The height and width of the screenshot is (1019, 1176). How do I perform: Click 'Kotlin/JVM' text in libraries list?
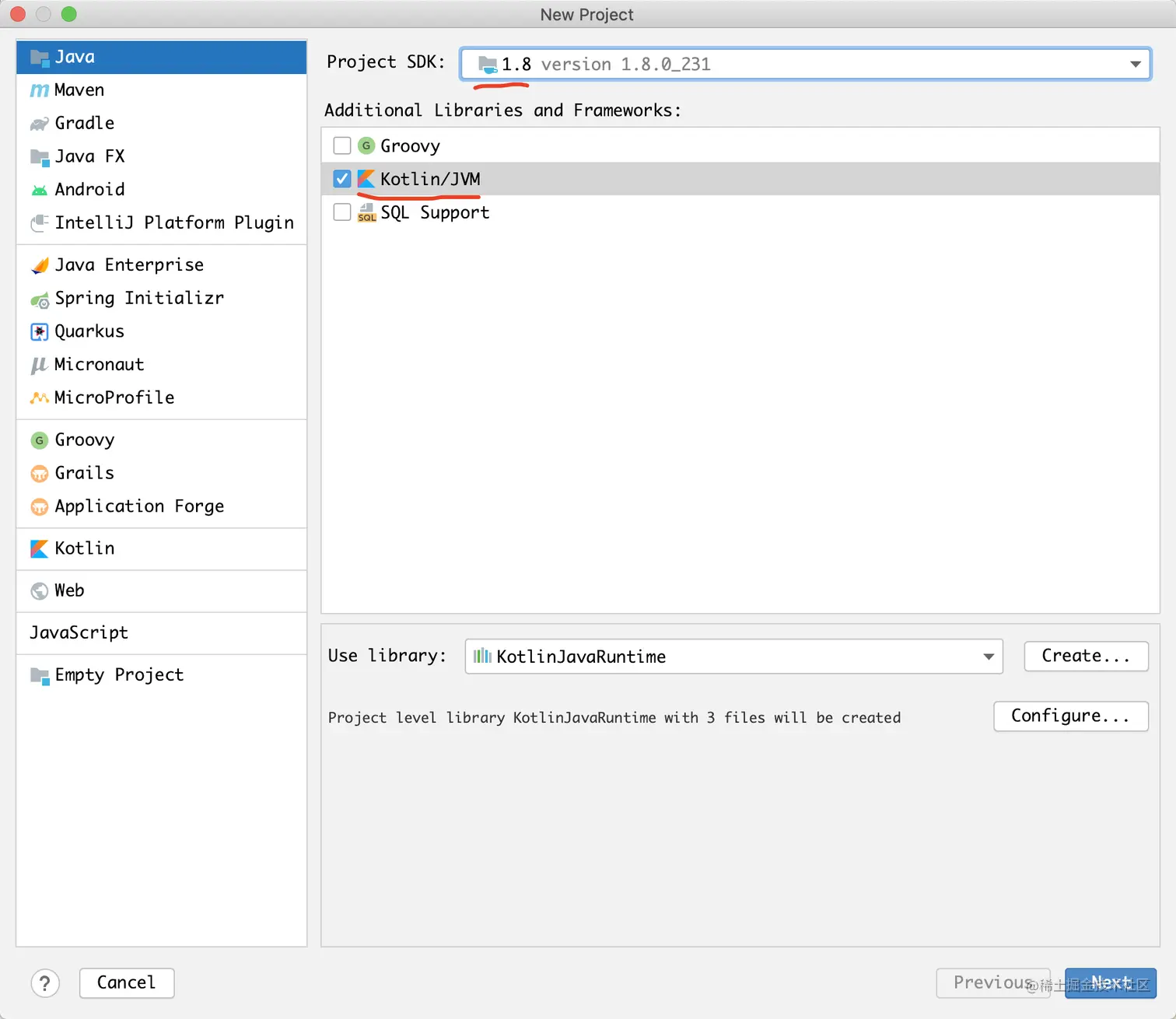(x=430, y=179)
